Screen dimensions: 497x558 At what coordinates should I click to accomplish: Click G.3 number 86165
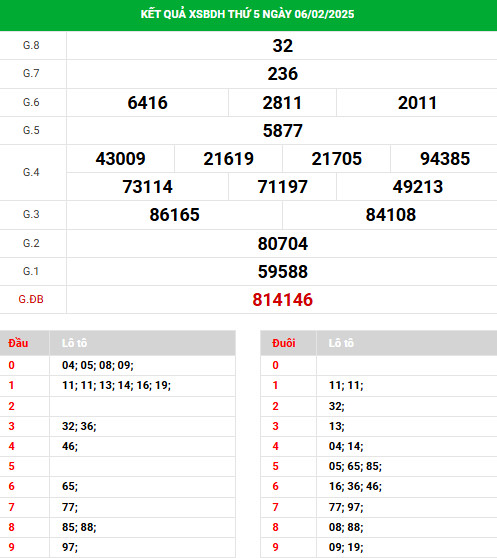[x=174, y=215]
